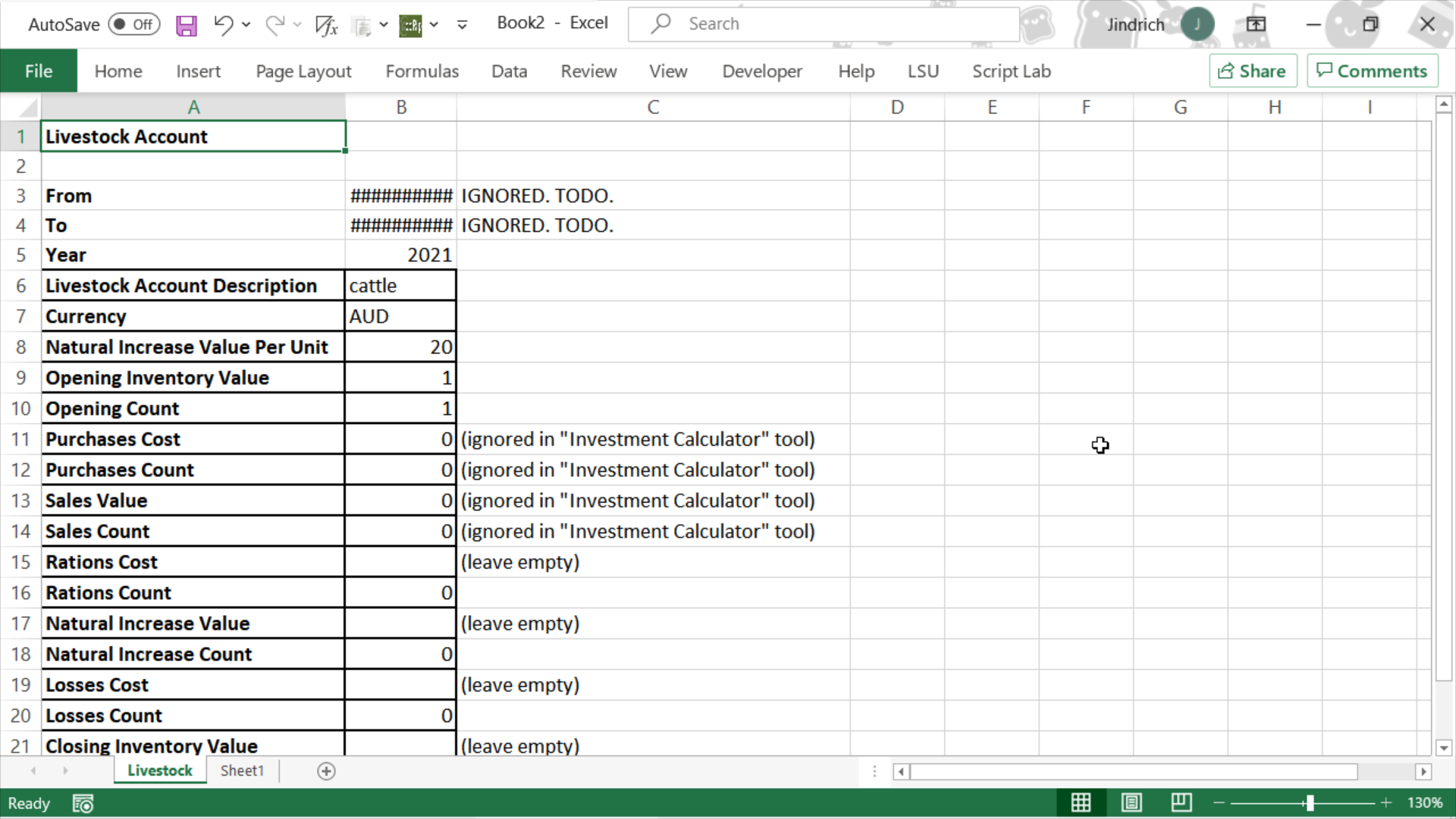Click the clear formulas fx icon
Screen dimensions: 1456x819
point(326,25)
